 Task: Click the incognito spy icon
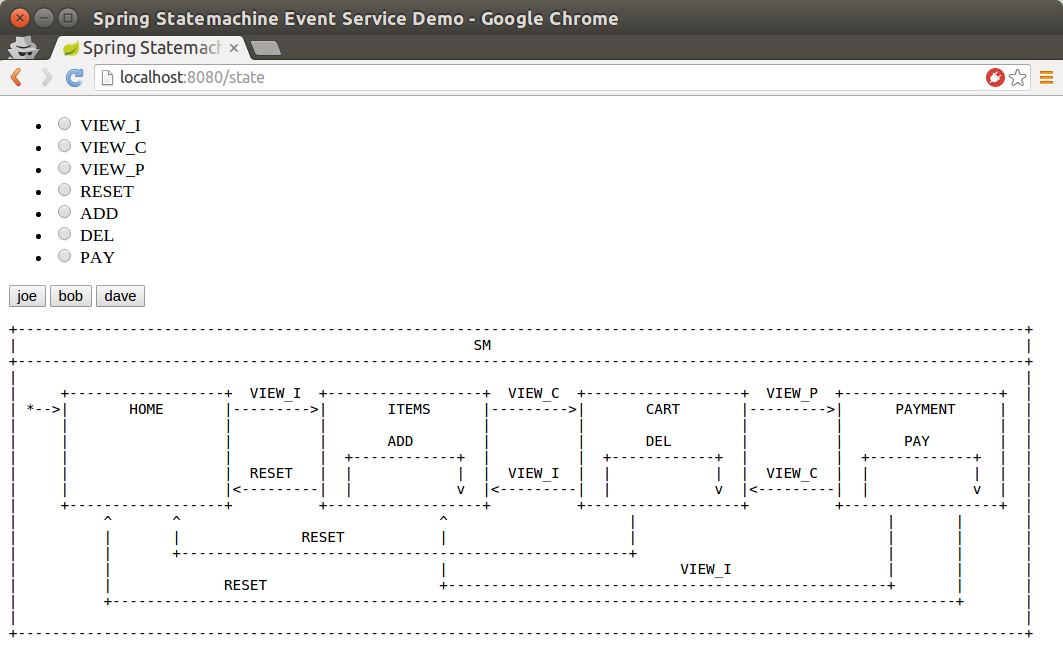point(22,47)
